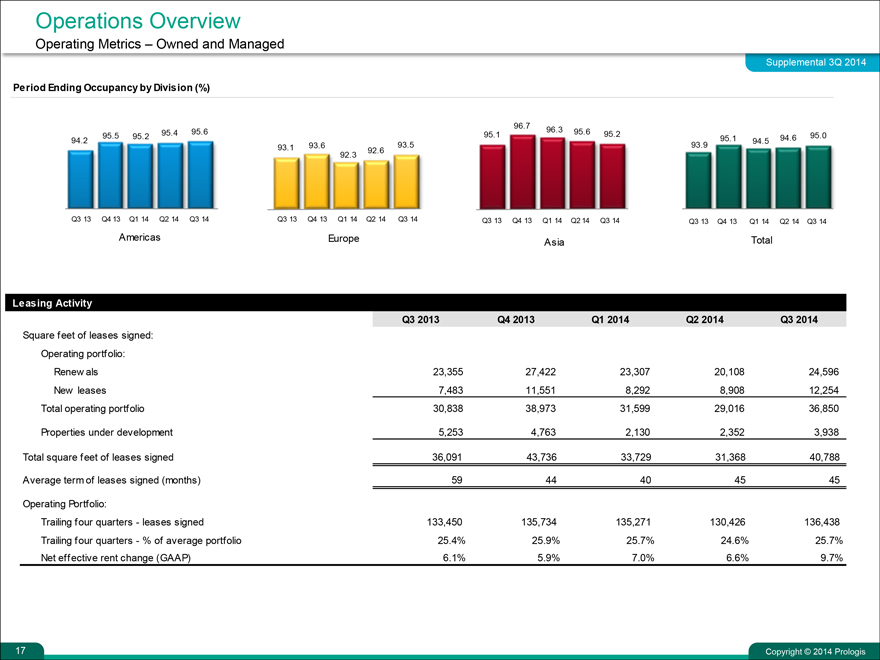The image size is (880, 660).
Task: Click the Europe chart caption
Action: 343,239
